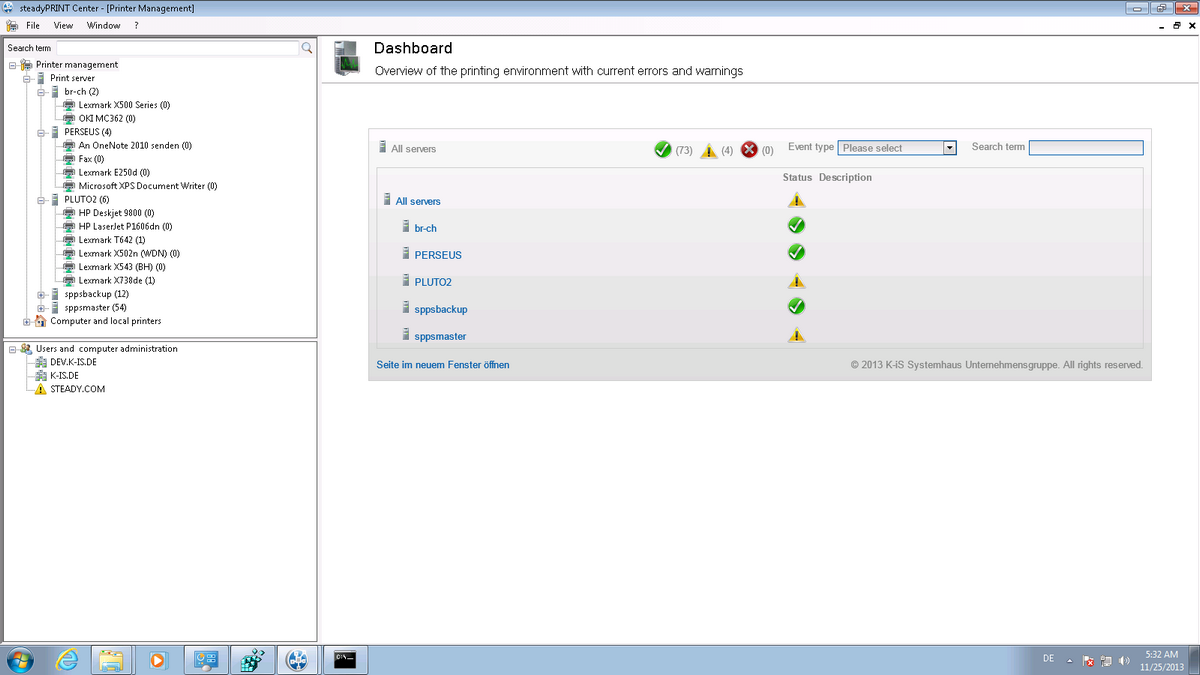Open Windows Media Player from the taskbar
Viewport: 1200px width, 675px height.
coord(158,659)
